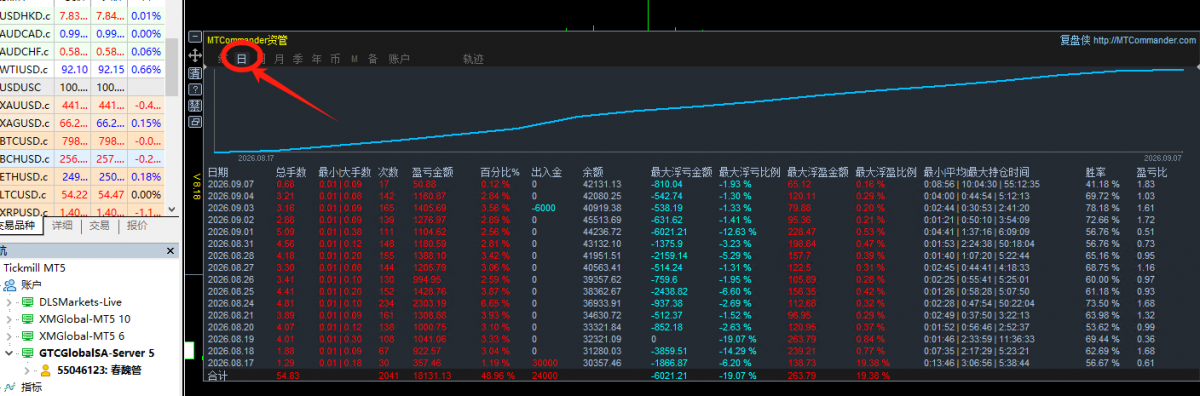Click the 余额 column header
Screen dimensions: 1200x396
(x=592, y=172)
